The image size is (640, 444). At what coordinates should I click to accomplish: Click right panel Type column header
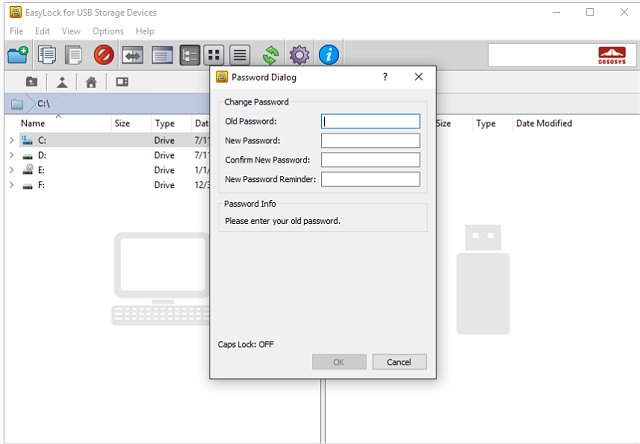(x=486, y=124)
